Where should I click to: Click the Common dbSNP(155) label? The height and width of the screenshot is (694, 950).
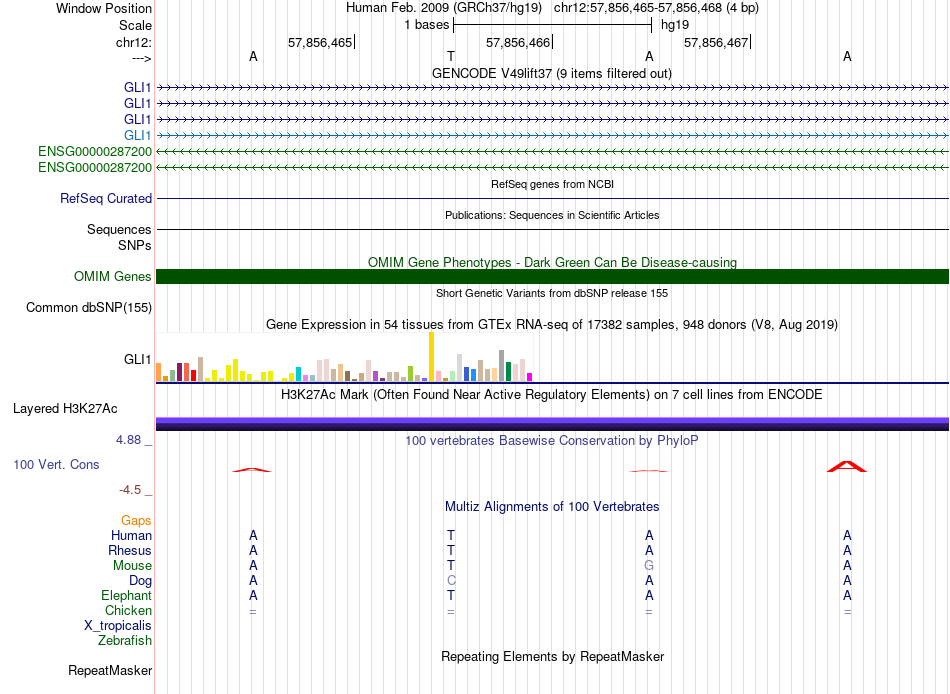(x=89, y=307)
